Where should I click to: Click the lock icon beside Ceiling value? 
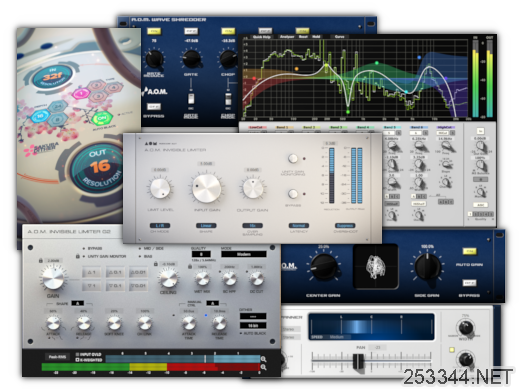[x=155, y=264]
